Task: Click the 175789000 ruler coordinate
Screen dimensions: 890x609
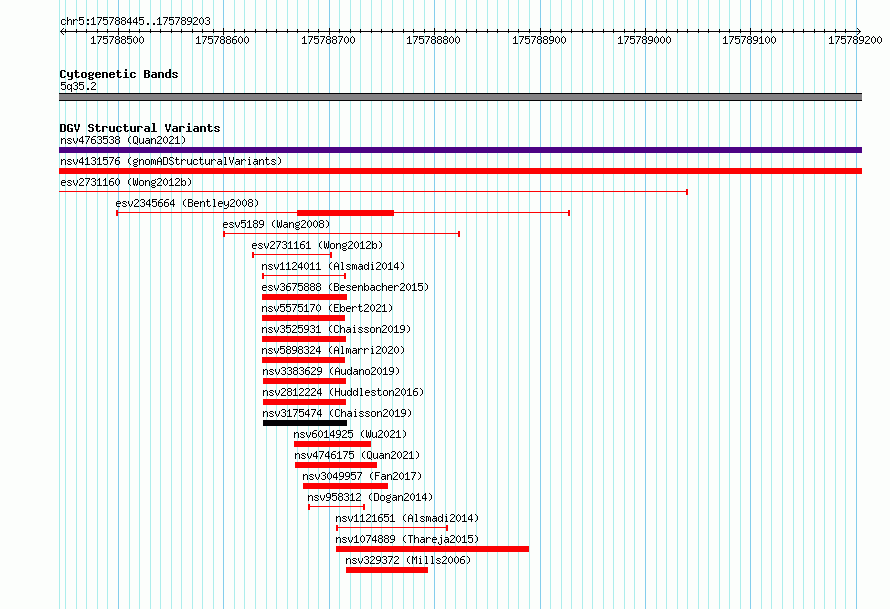Action: [x=644, y=40]
